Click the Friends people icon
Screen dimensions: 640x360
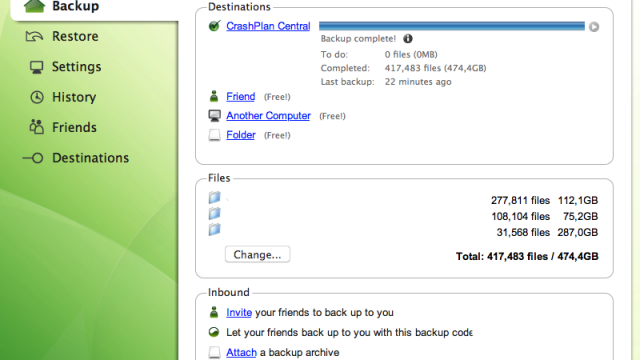click(36, 127)
